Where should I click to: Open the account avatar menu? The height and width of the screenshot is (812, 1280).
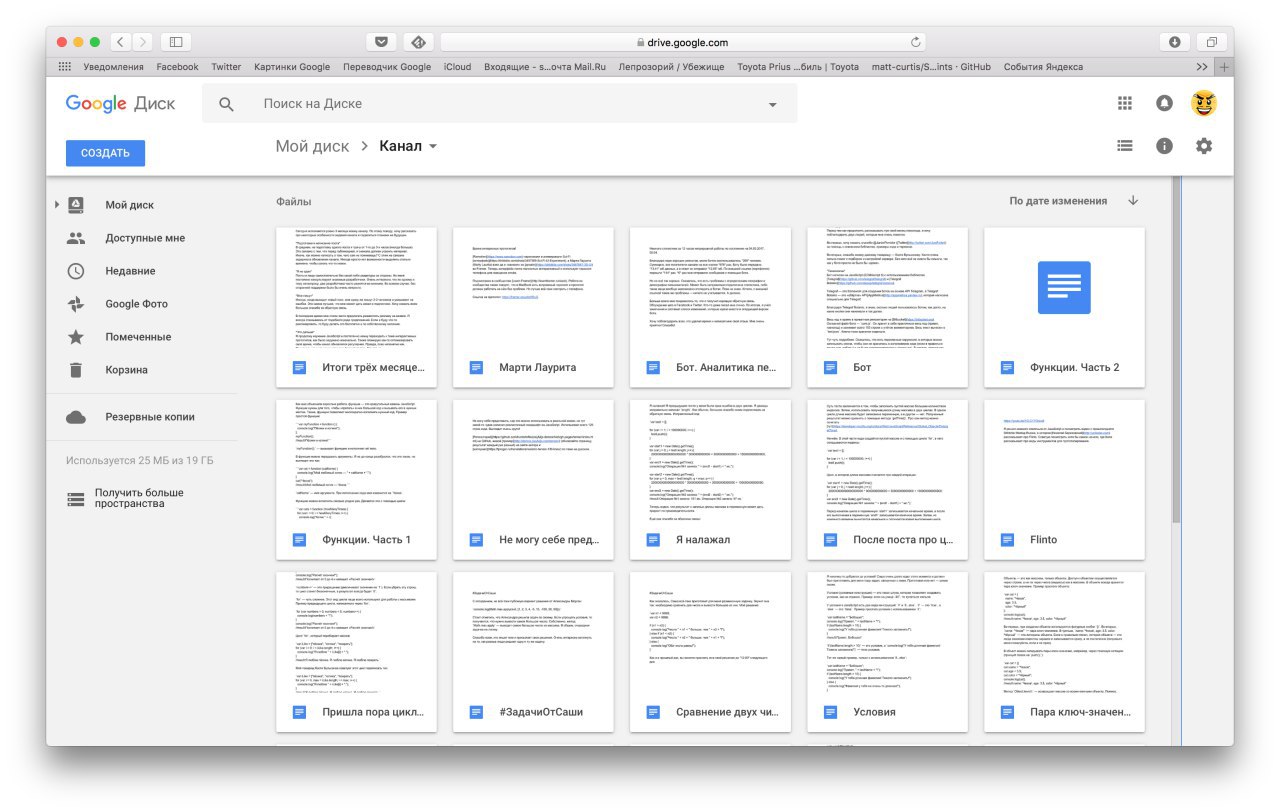click(1204, 103)
